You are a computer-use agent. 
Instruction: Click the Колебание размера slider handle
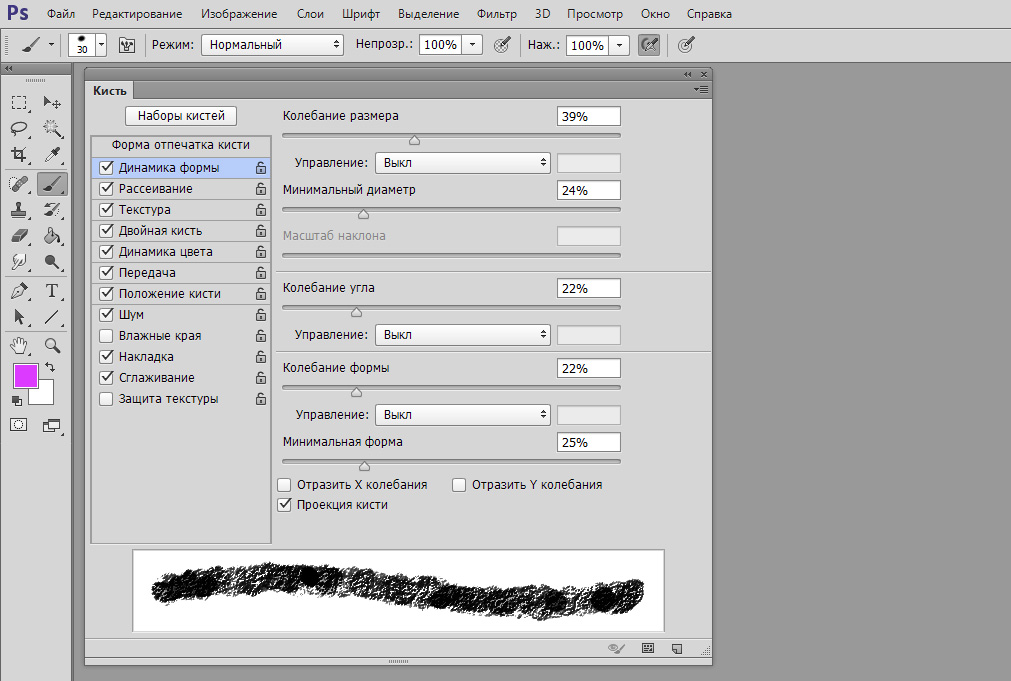point(415,140)
